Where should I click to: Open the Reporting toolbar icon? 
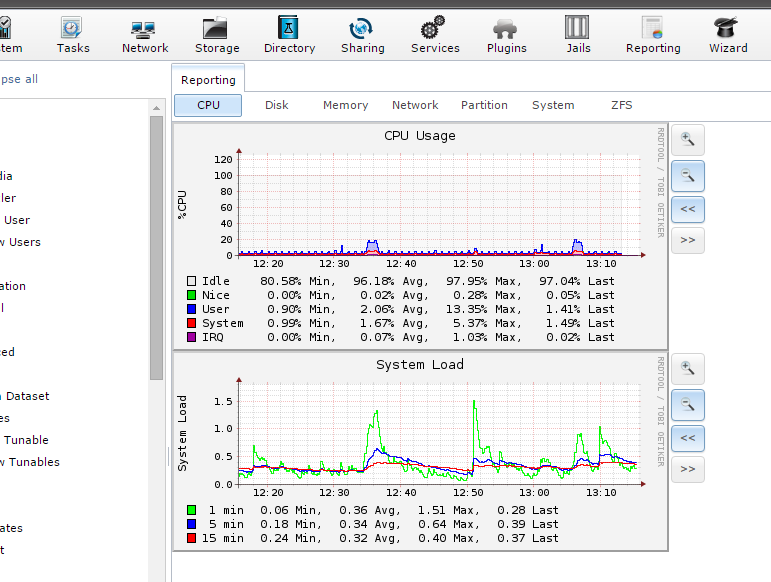point(653,34)
